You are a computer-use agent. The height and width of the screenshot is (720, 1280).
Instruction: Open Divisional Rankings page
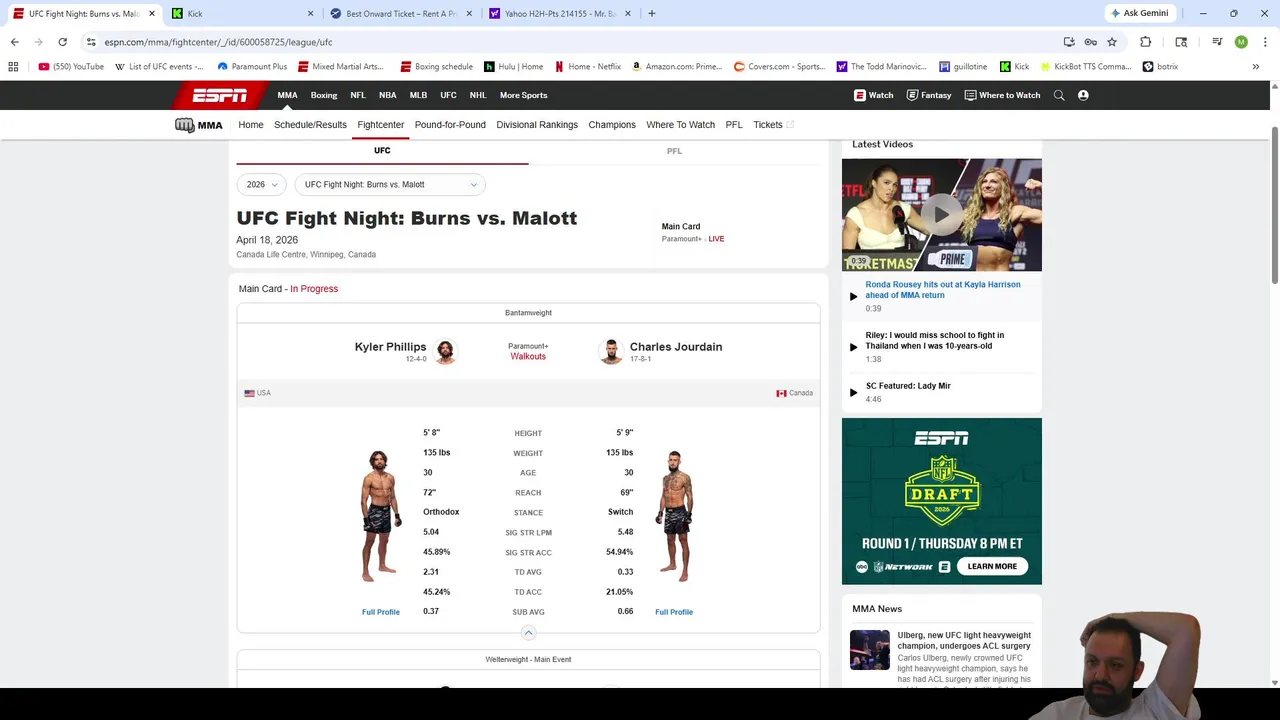coord(537,125)
